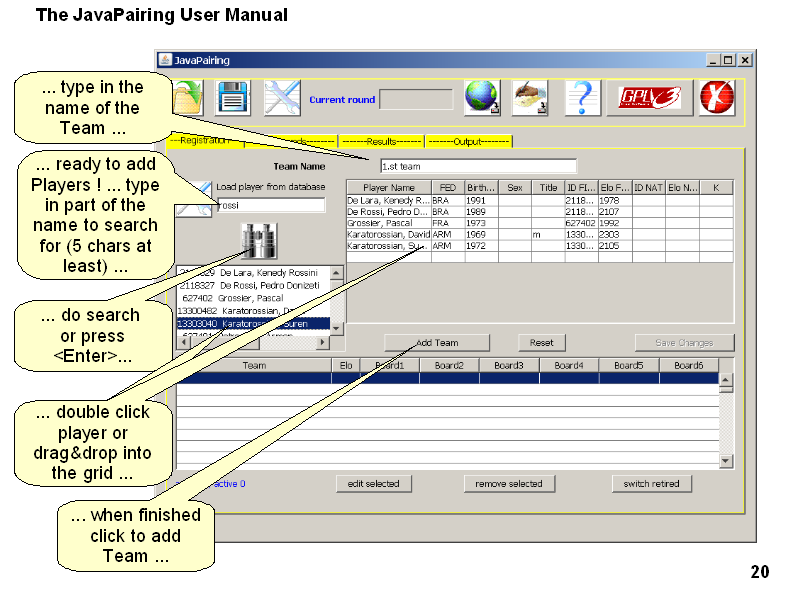This screenshot has height=600, width=800.
Task: Switch to the Output tab
Action: (x=468, y=142)
